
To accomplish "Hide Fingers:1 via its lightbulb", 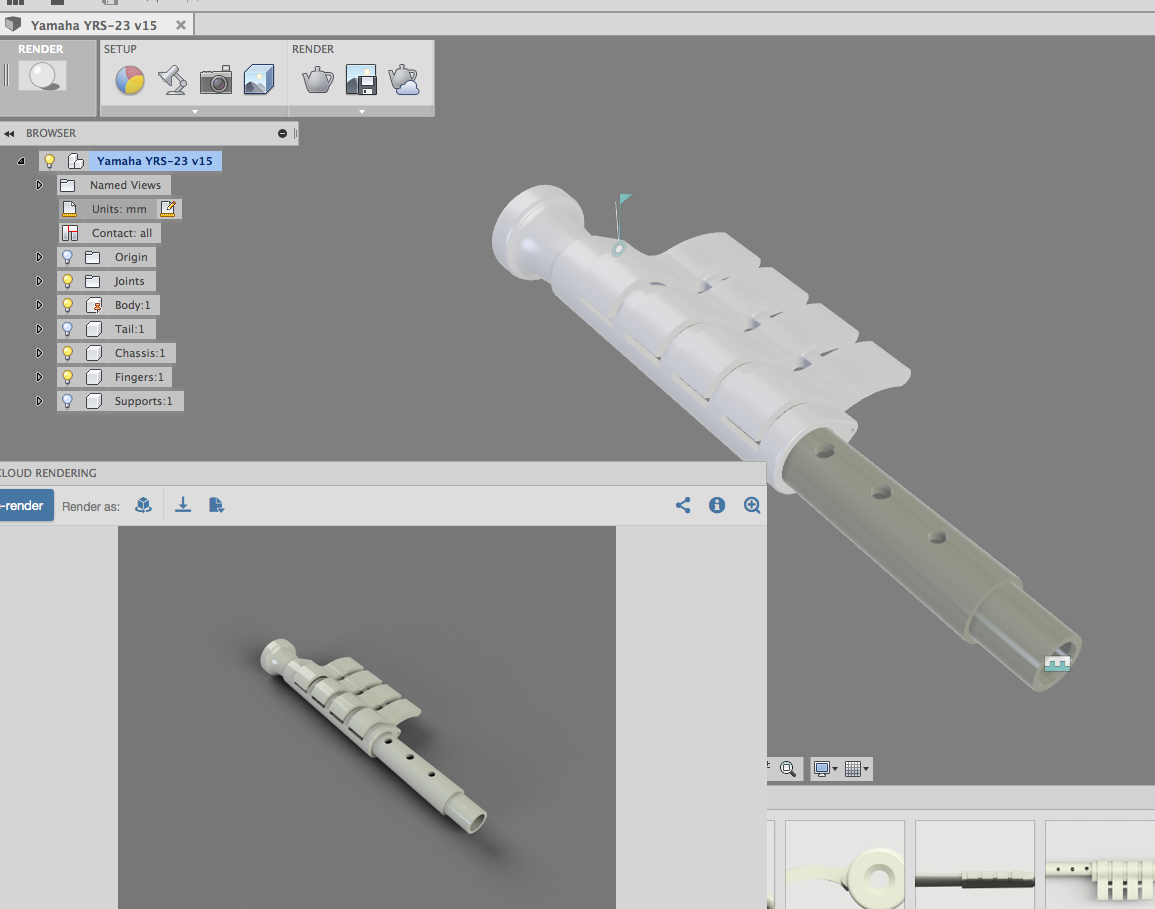I will 67,376.
